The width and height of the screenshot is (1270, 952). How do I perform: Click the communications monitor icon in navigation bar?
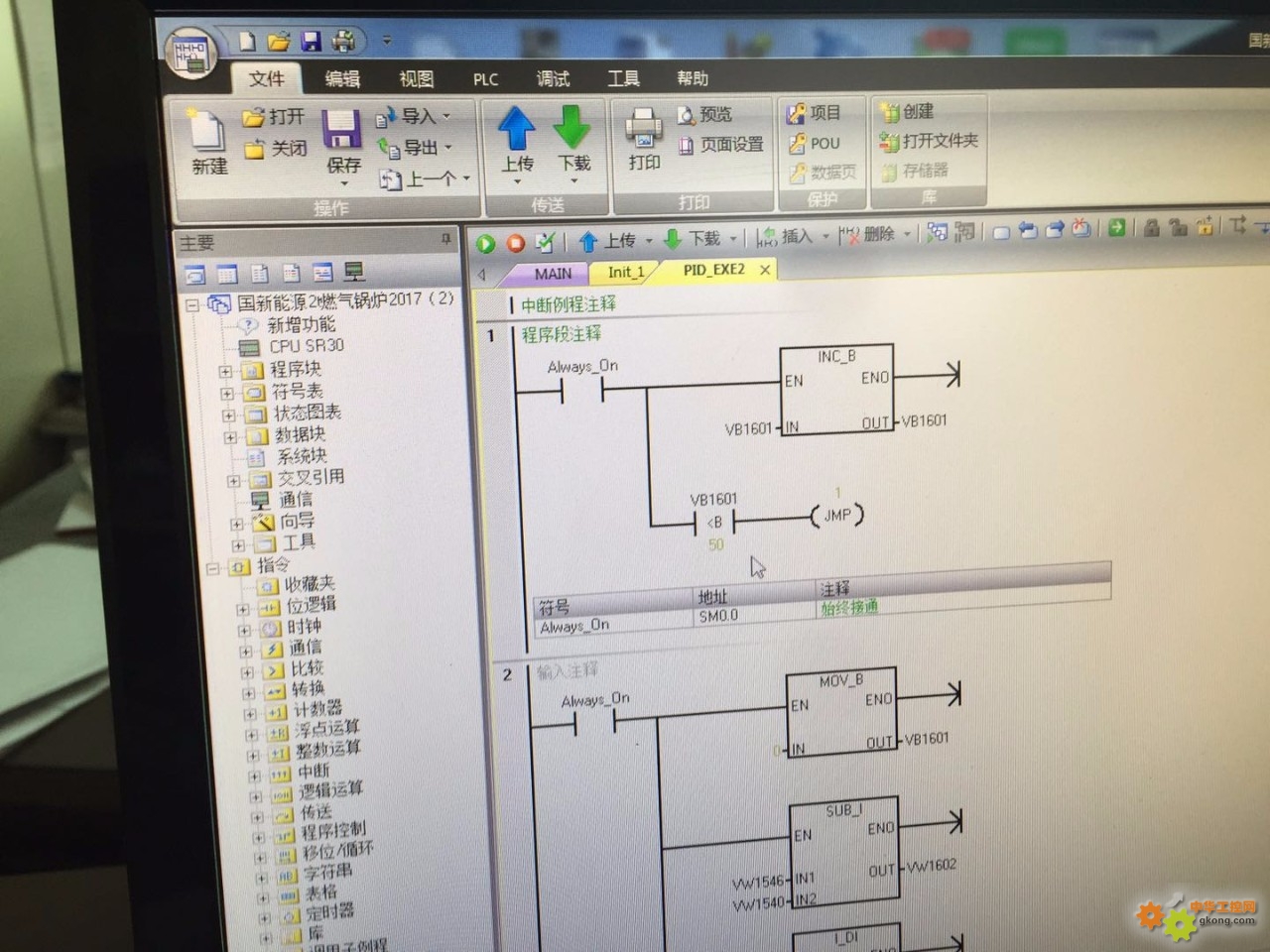354,272
